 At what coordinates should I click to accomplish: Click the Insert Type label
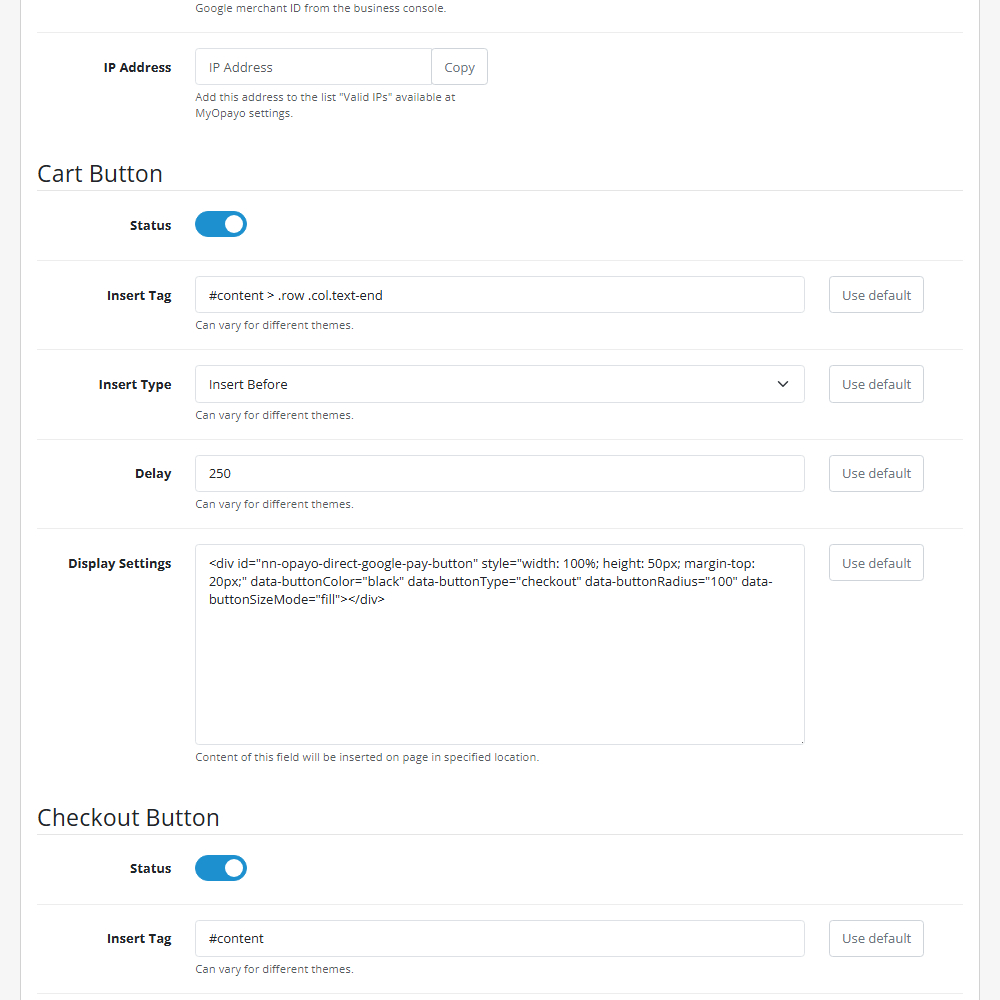point(135,384)
